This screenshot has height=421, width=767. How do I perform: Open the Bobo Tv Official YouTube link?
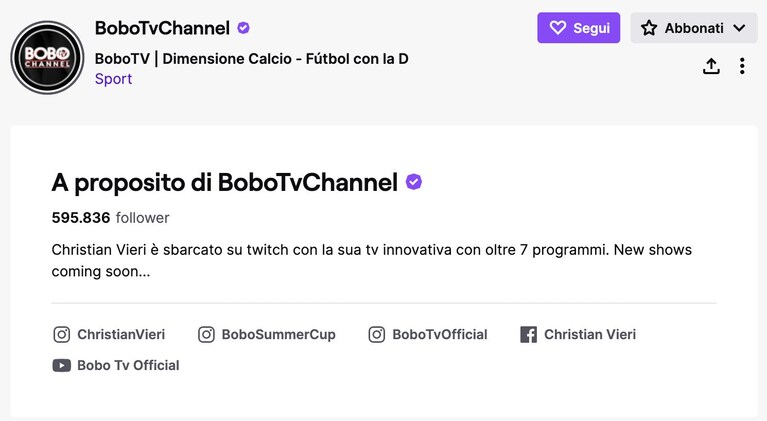(116, 365)
